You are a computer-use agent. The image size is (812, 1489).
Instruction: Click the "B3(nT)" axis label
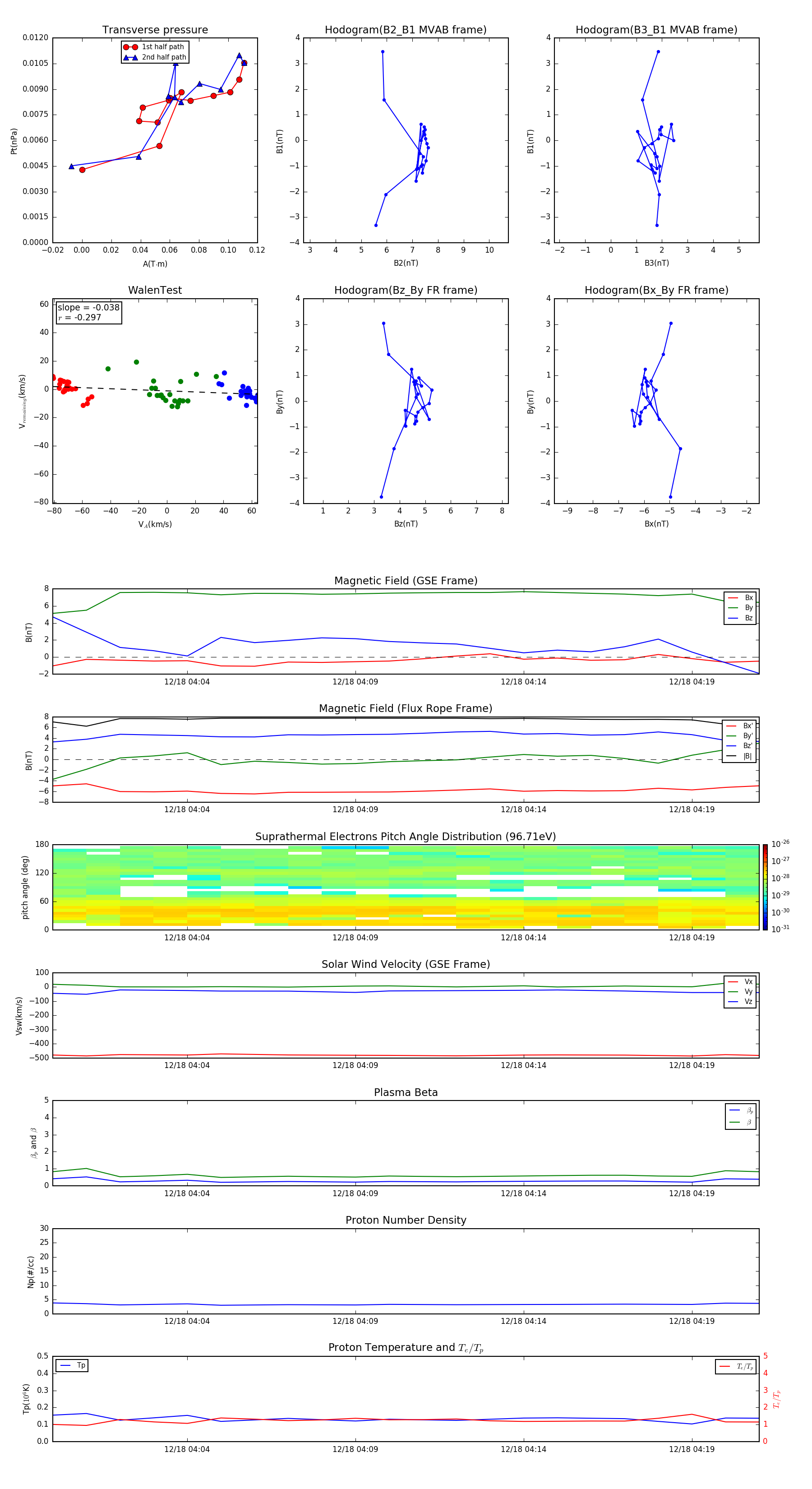[656, 263]
